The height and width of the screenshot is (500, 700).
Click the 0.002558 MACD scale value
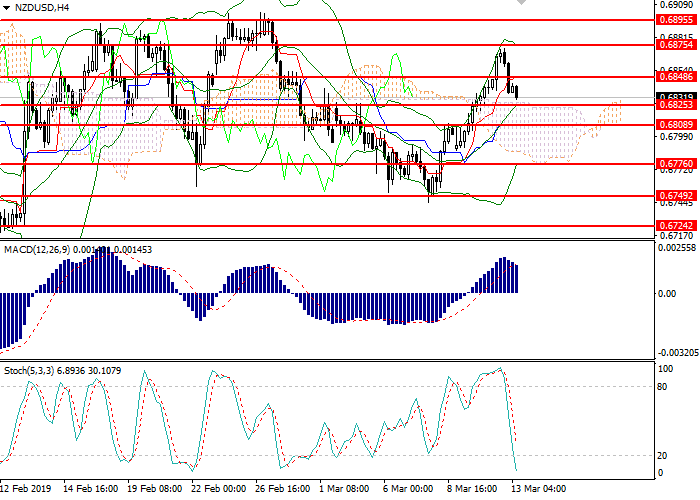(x=674, y=248)
